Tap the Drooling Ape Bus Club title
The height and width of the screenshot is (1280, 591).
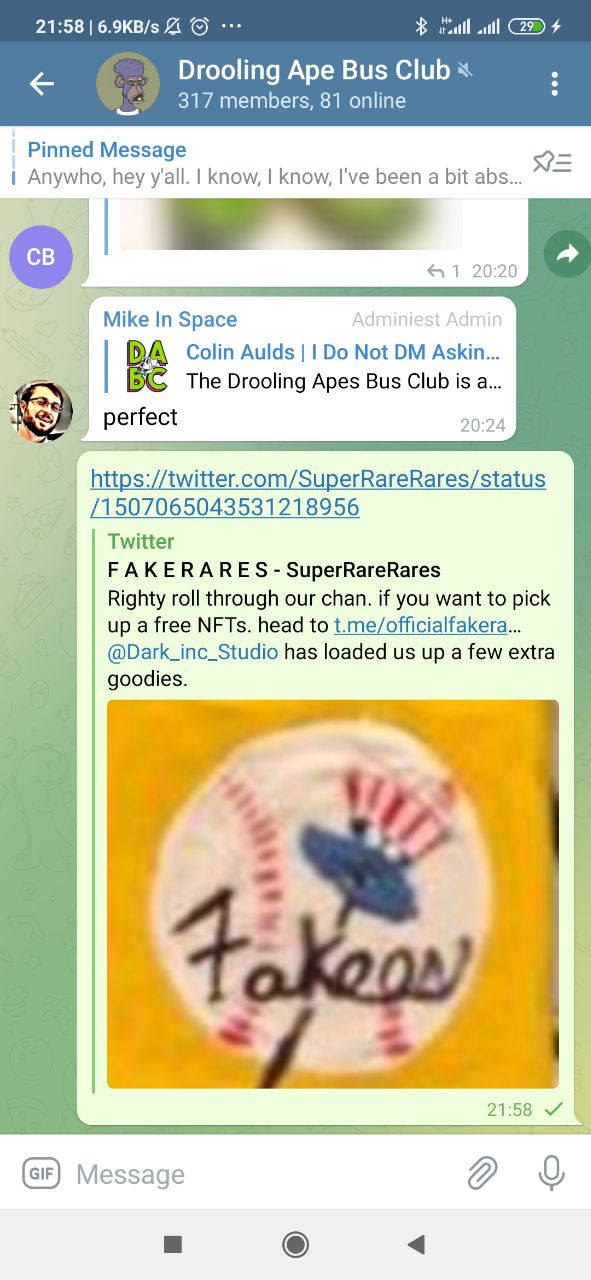tap(314, 70)
